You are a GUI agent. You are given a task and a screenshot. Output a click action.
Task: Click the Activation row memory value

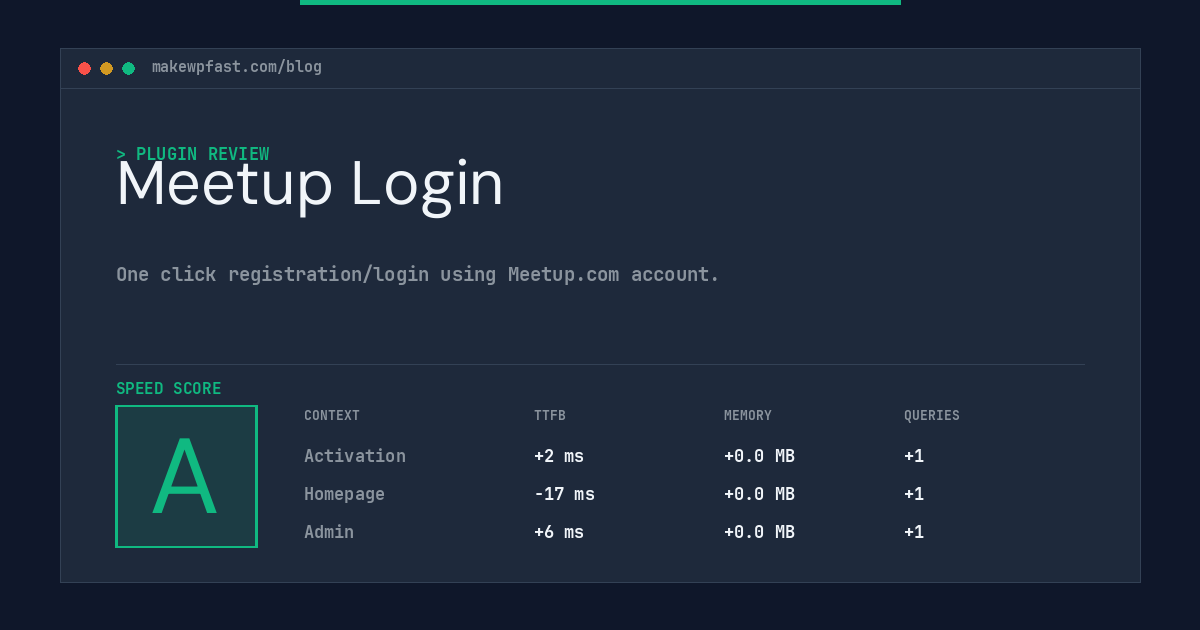point(759,456)
